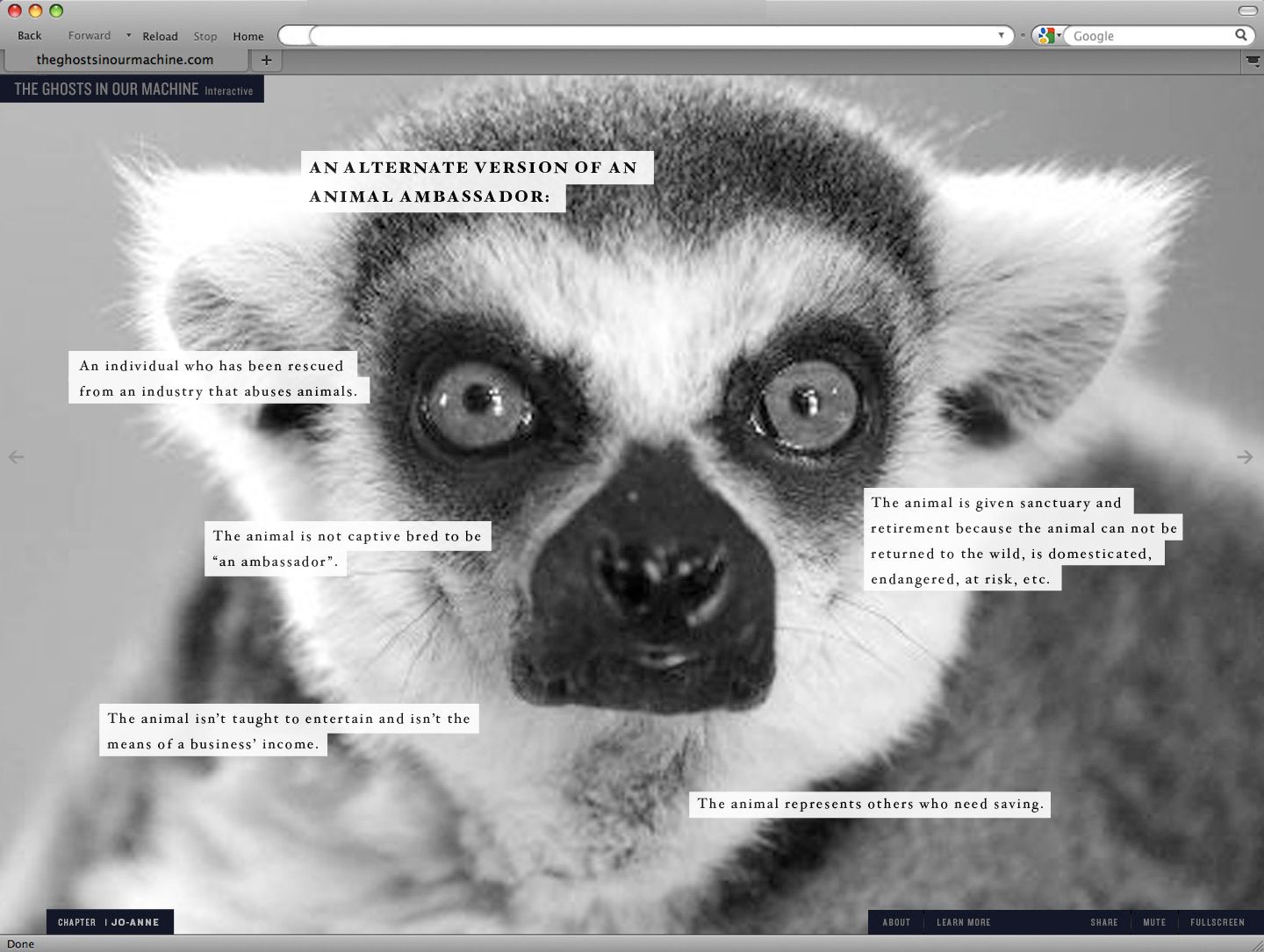The height and width of the screenshot is (952, 1264).
Task: Go to the browser Home page
Action: tap(248, 36)
